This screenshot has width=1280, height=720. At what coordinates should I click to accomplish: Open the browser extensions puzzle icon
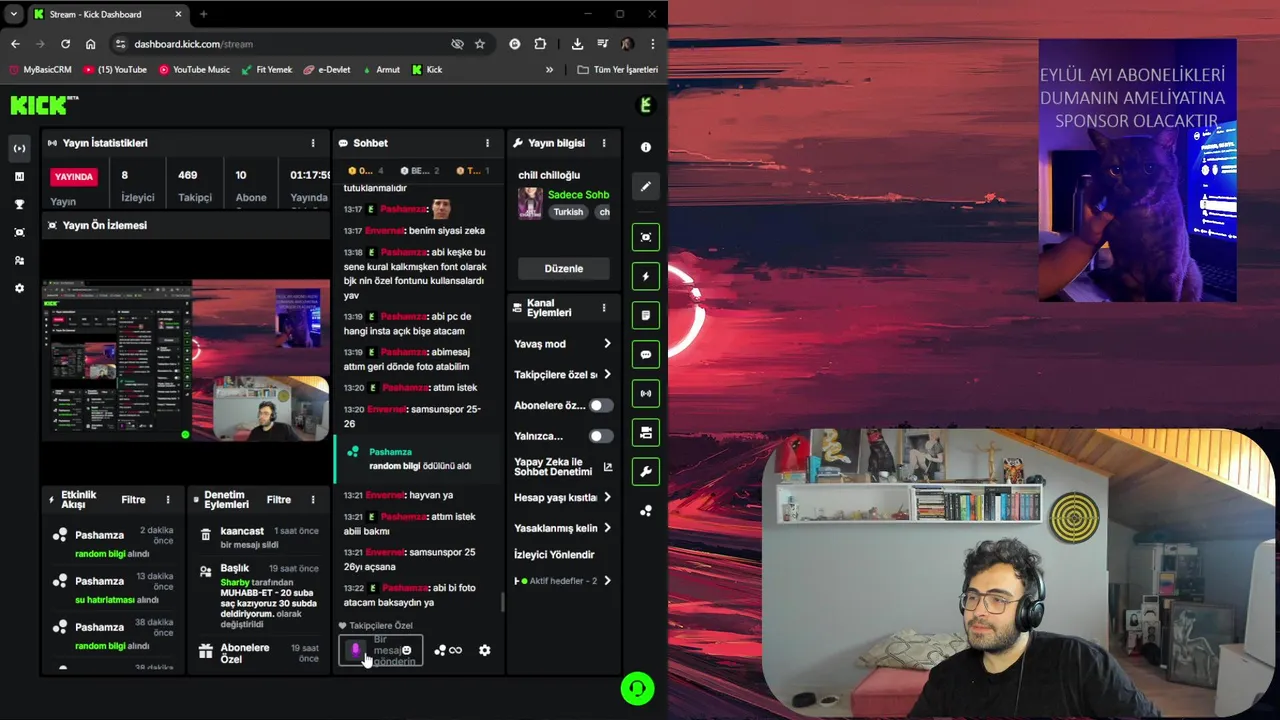point(540,44)
